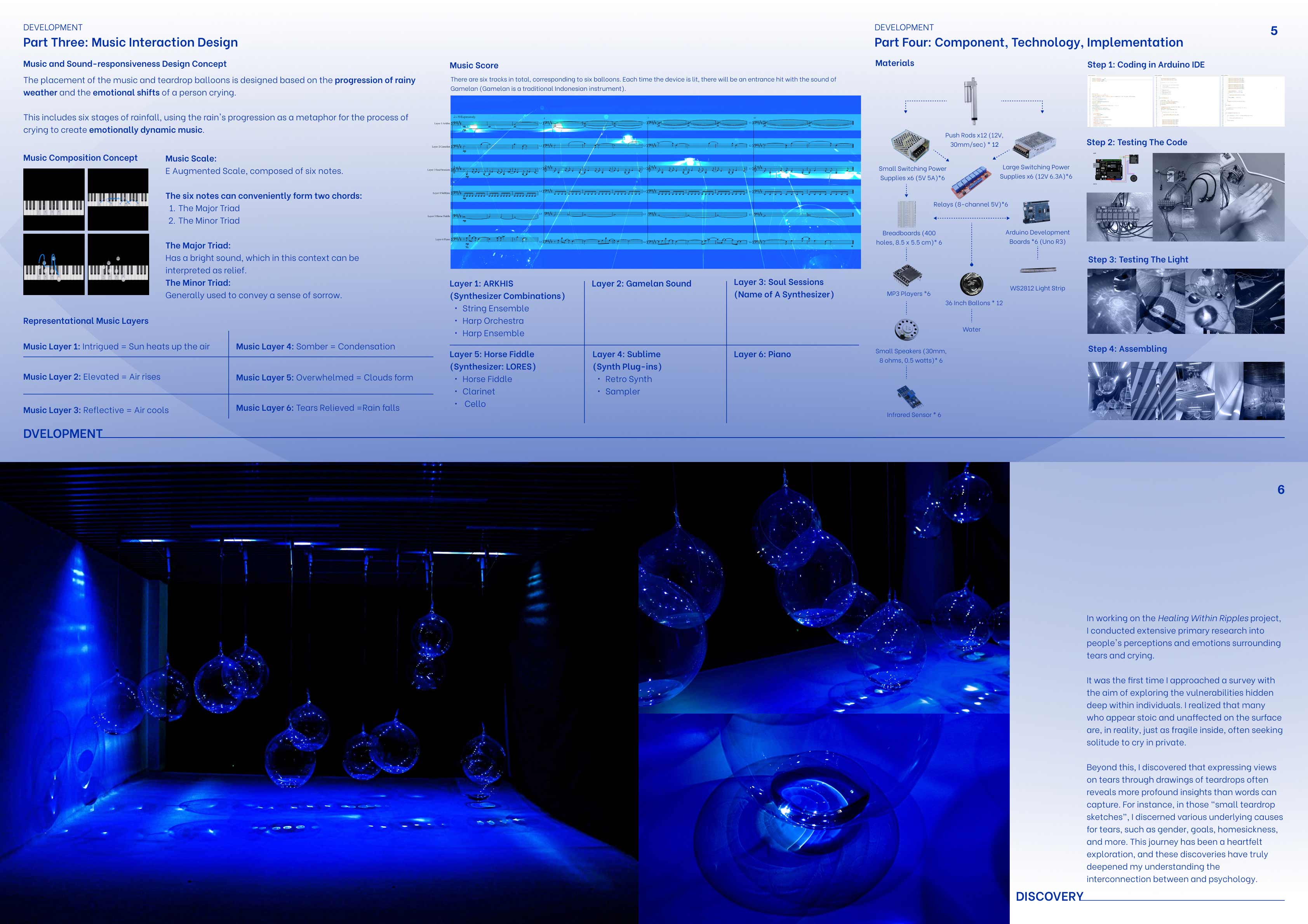Viewport: 1308px width, 924px height.
Task: Click the white breadboard image
Action: tap(907, 214)
